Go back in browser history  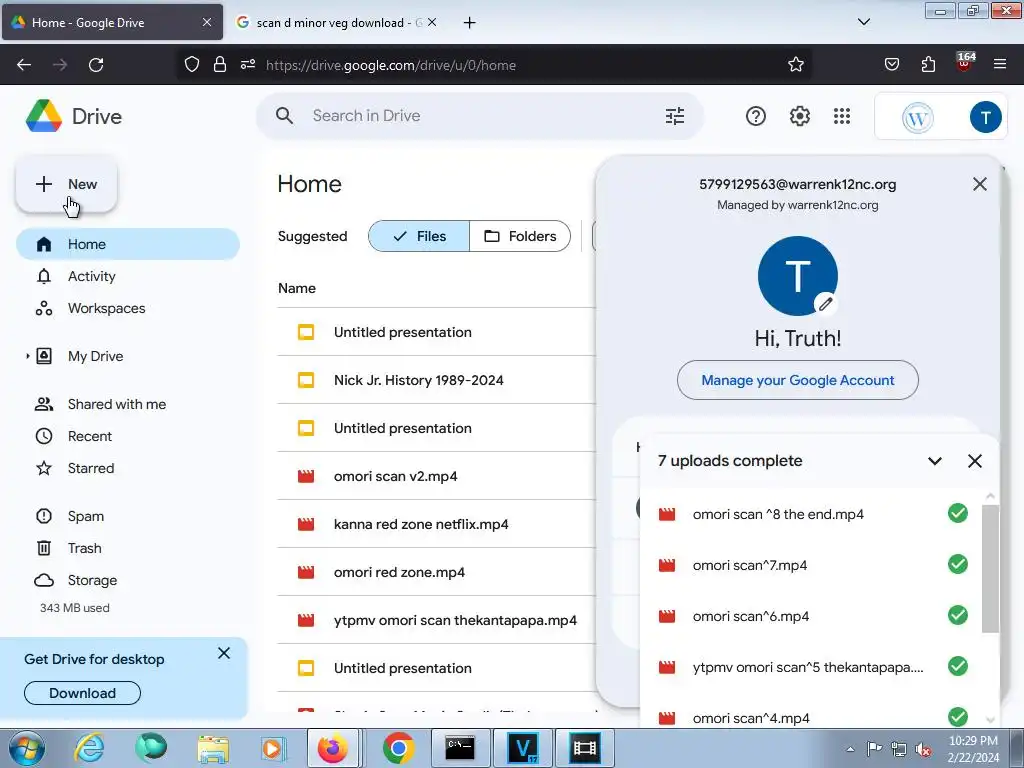tap(24, 65)
